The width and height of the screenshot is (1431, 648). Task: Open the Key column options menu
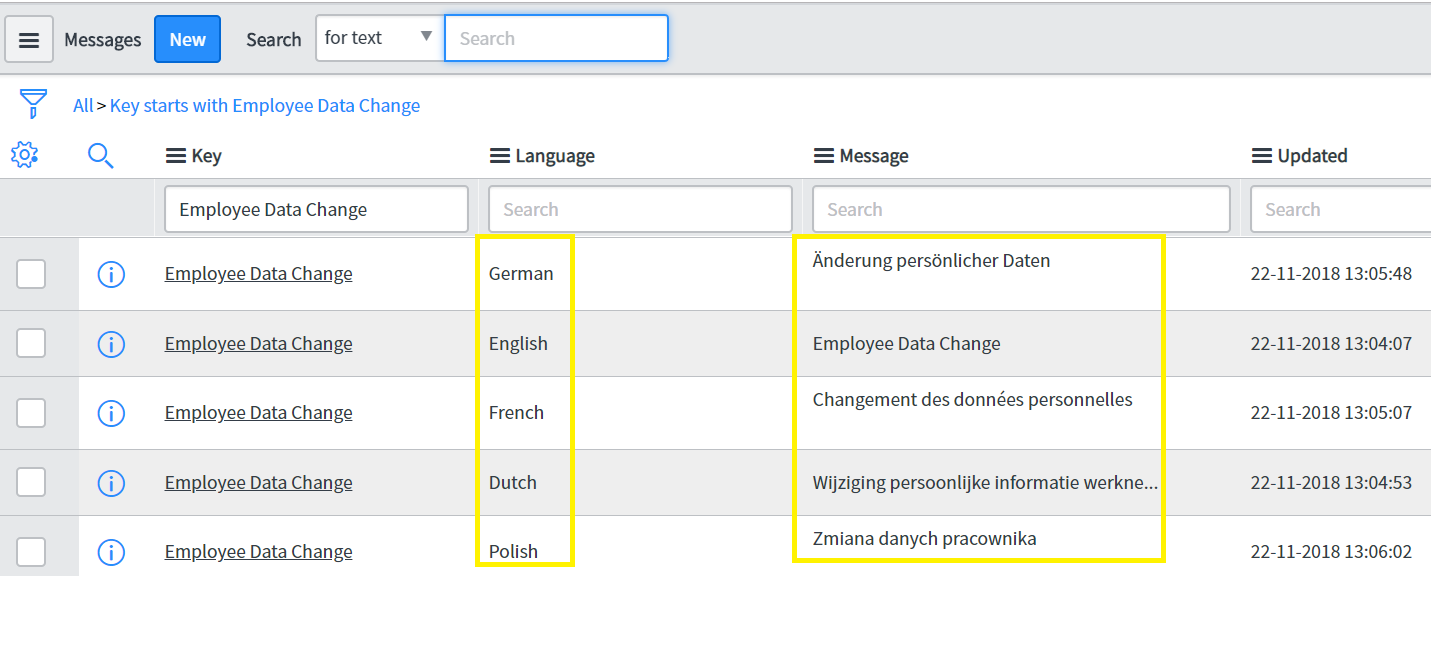pos(176,156)
